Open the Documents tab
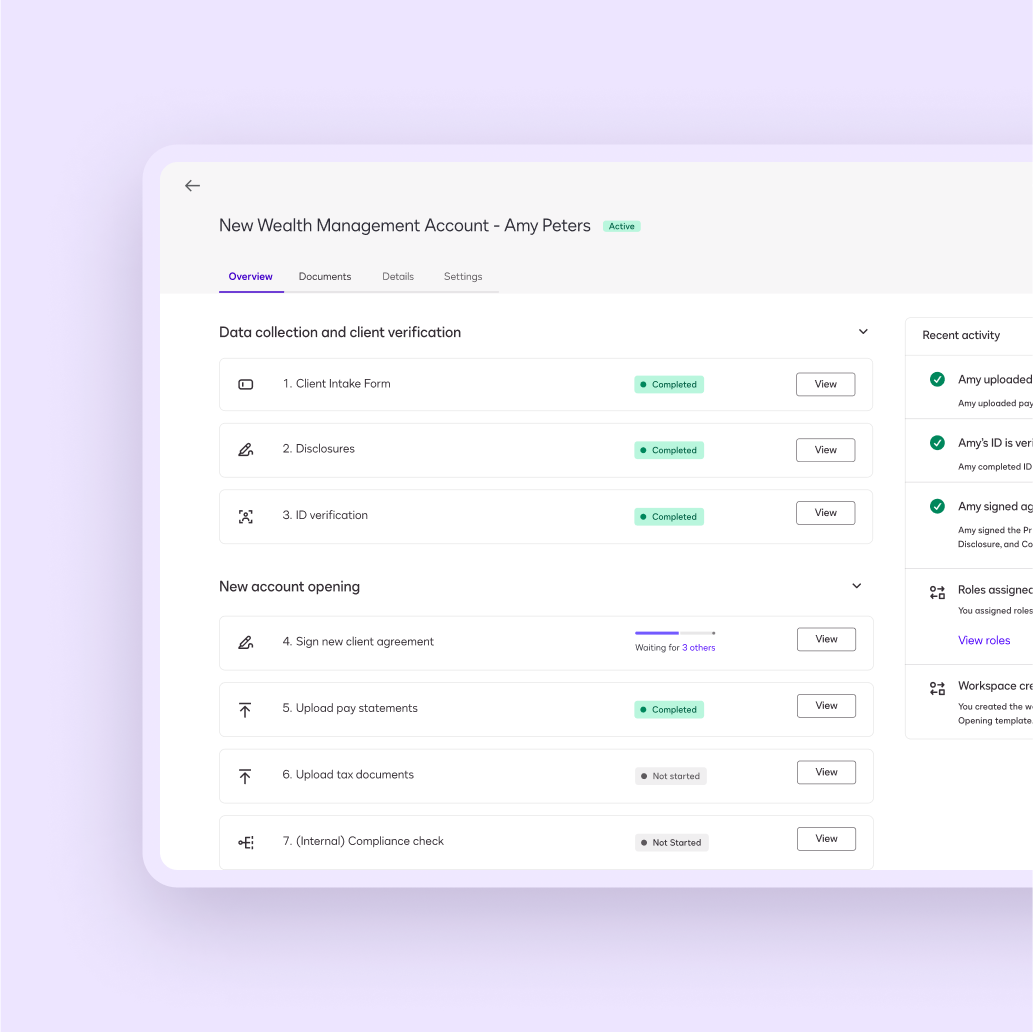This screenshot has height=1032, width=1033. point(325,277)
